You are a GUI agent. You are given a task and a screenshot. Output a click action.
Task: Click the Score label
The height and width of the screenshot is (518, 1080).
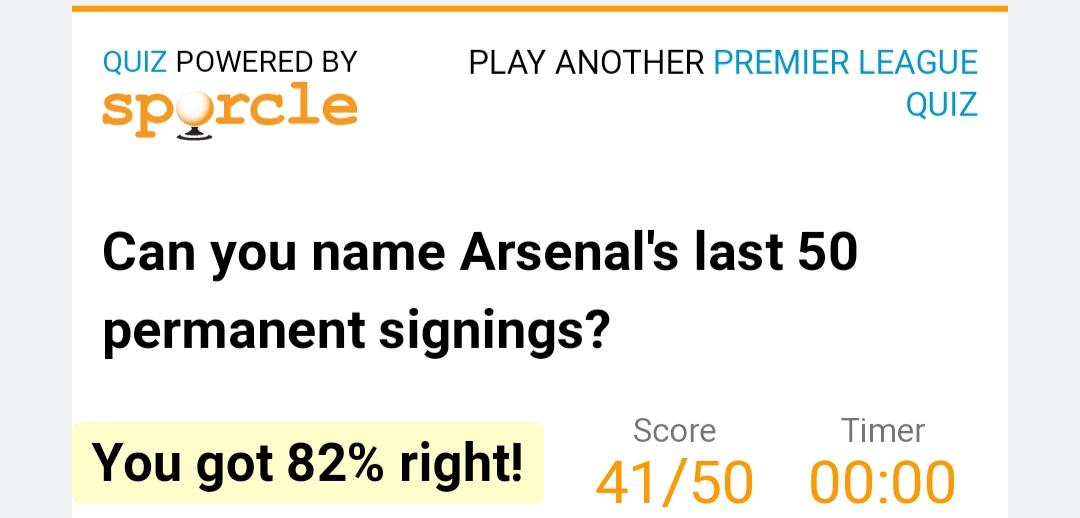click(674, 431)
